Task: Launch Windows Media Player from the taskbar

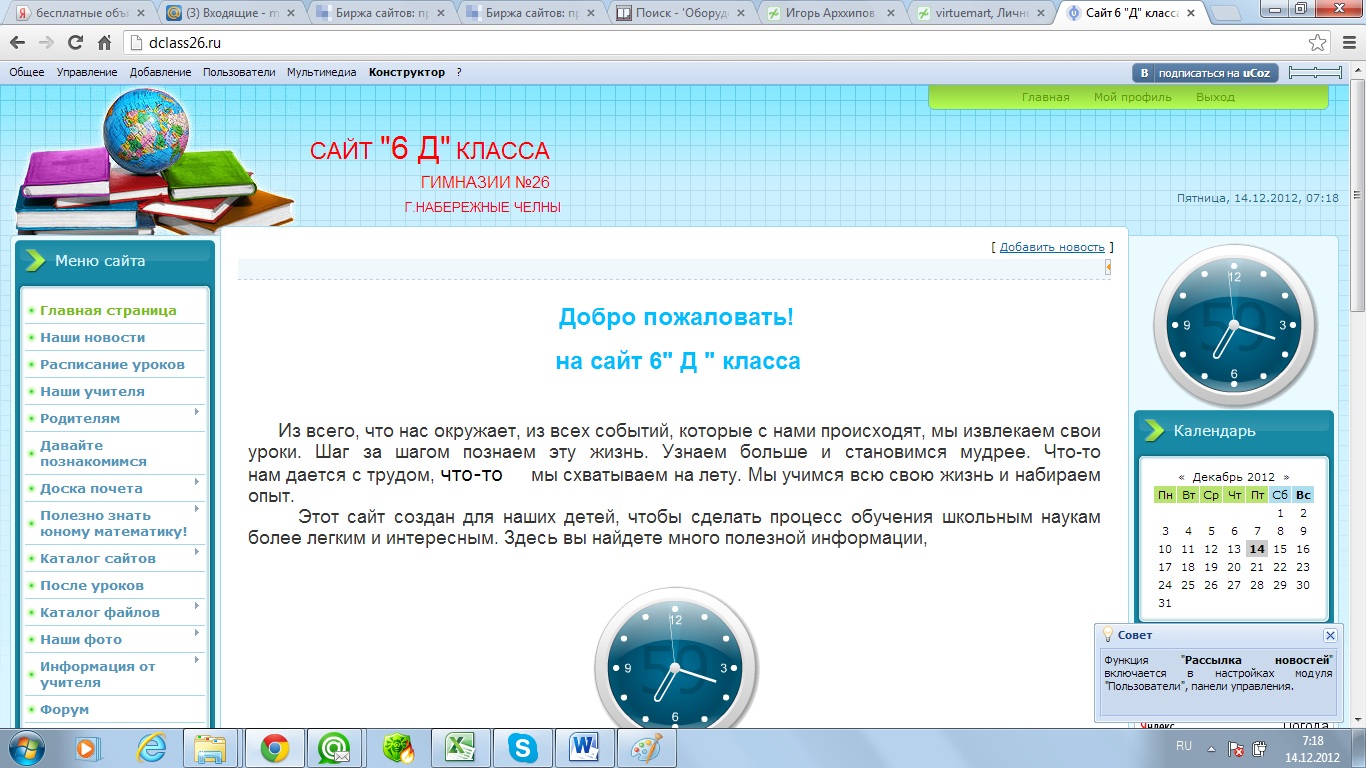Action: click(88, 748)
